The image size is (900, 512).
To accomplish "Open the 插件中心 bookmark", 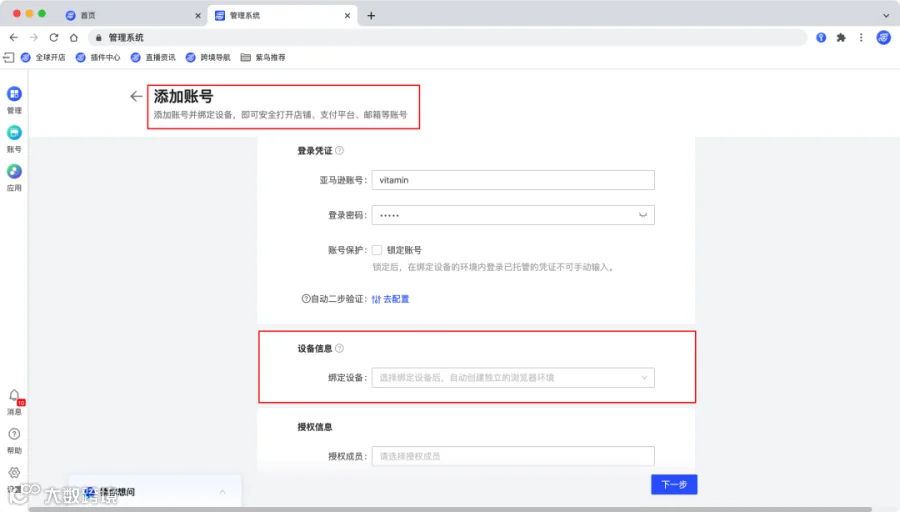I will click(x=98, y=57).
